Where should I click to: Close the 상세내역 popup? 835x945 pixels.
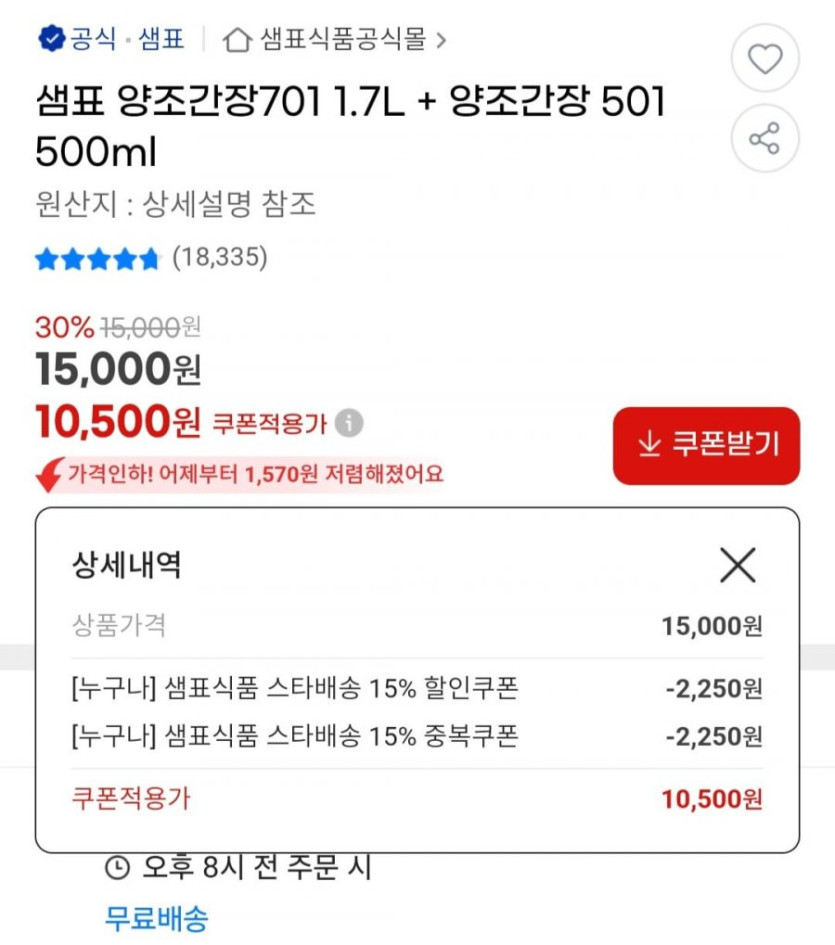point(738,566)
